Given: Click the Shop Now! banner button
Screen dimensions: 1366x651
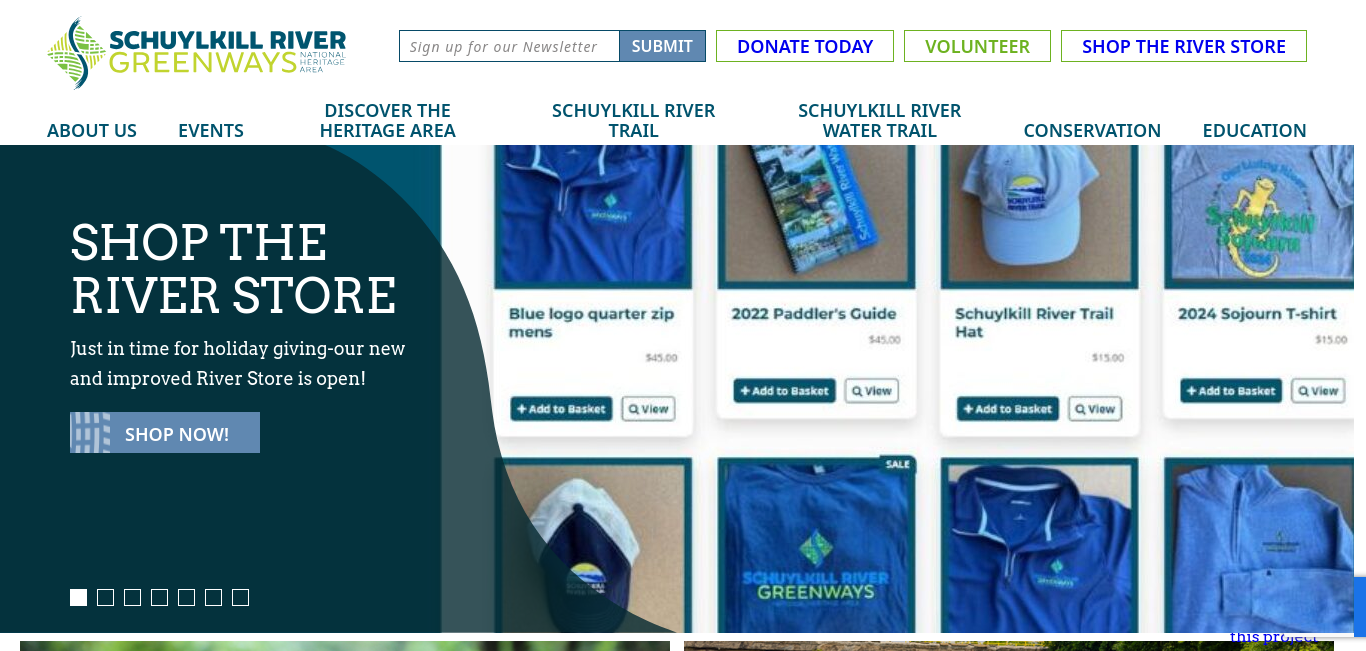Looking at the screenshot, I should point(165,433).
